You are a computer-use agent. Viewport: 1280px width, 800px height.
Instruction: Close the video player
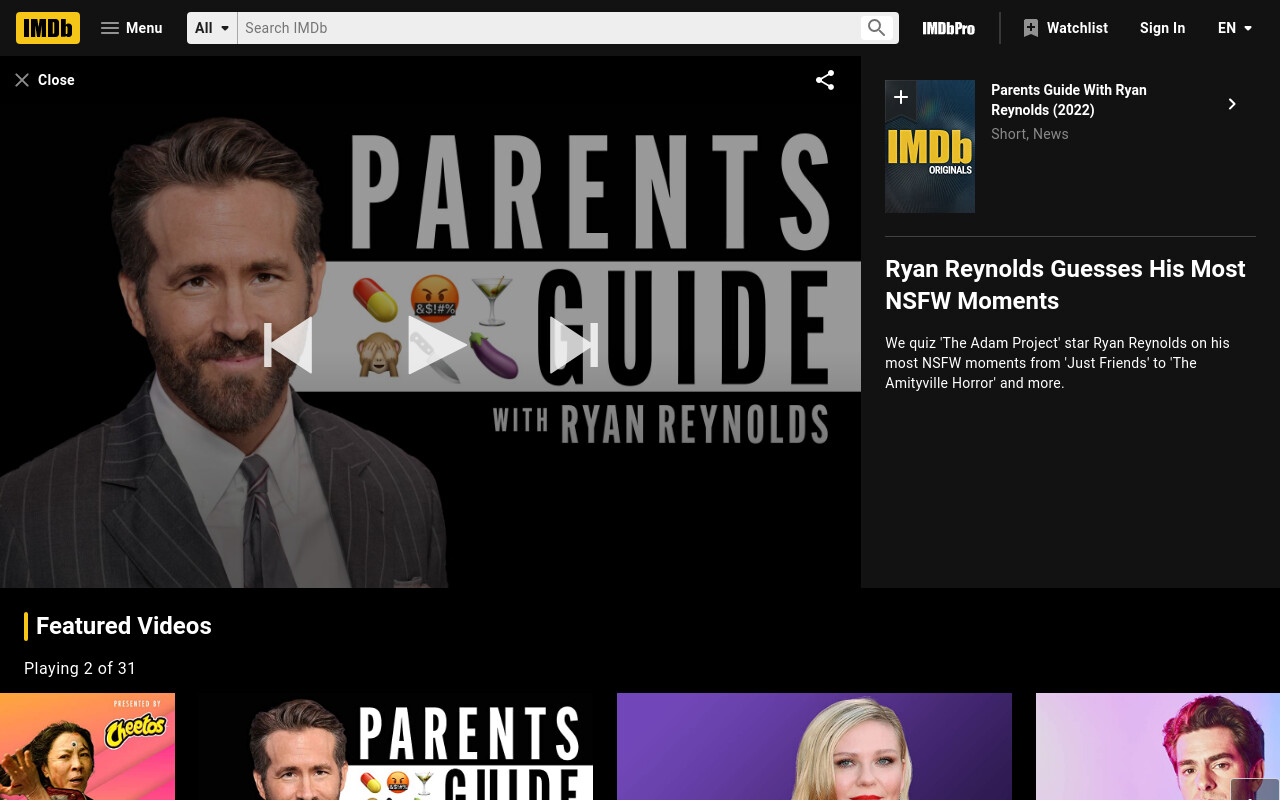(x=44, y=80)
